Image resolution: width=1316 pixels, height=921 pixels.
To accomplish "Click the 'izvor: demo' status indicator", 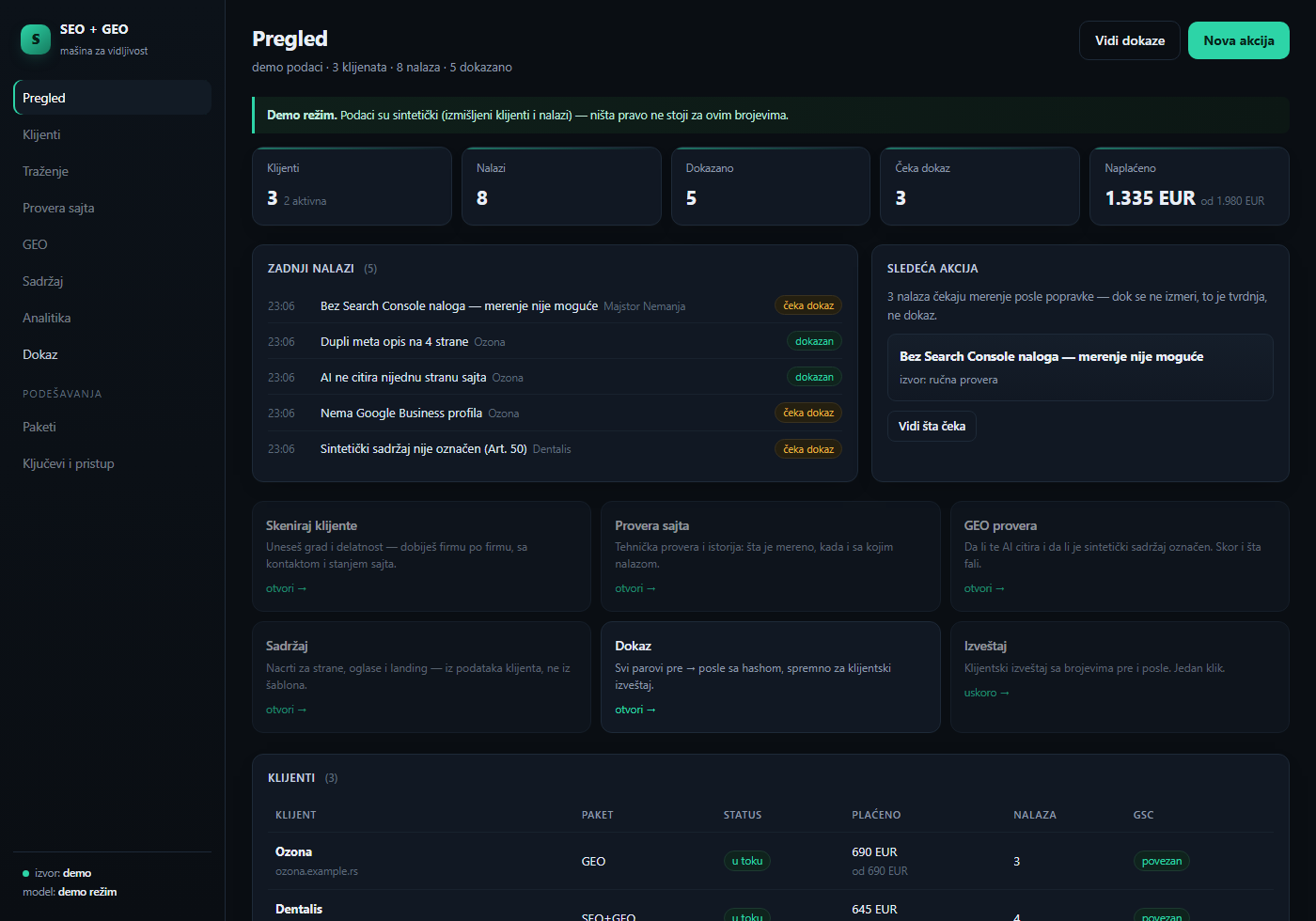I will point(57,873).
